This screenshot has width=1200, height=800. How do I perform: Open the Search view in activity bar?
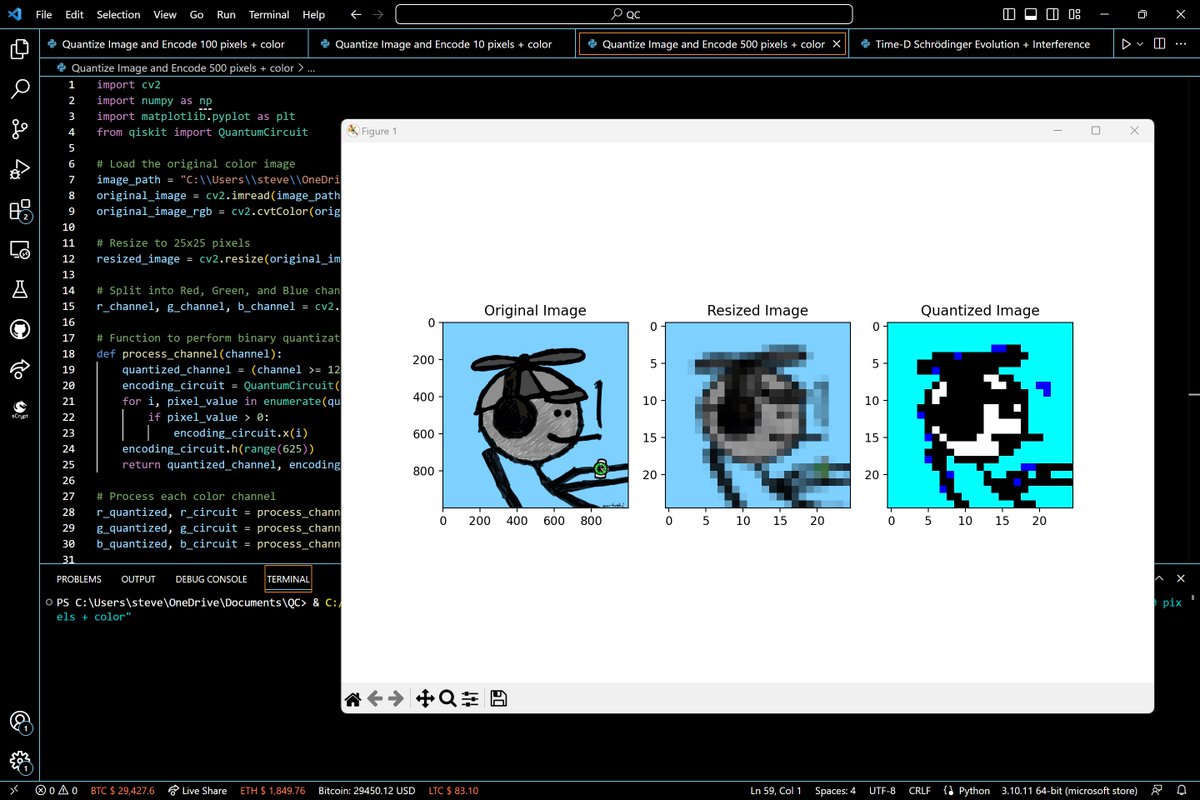coord(19,89)
